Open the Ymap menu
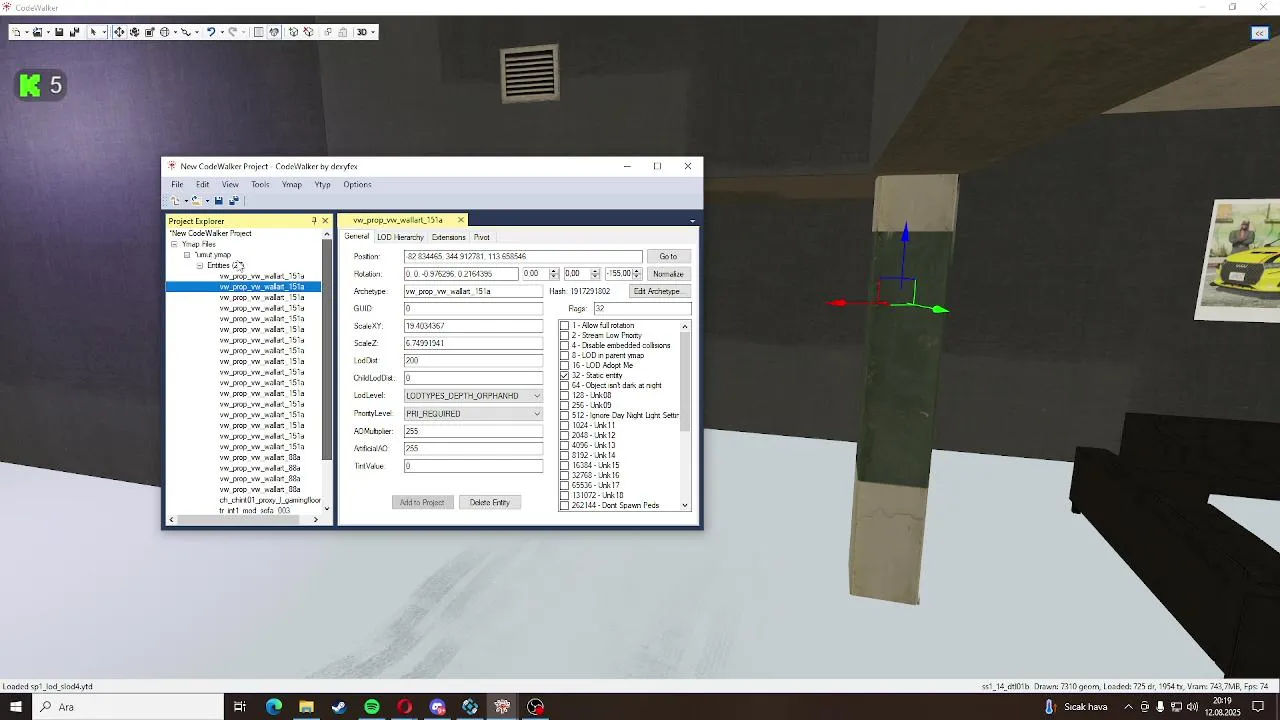 (x=292, y=185)
